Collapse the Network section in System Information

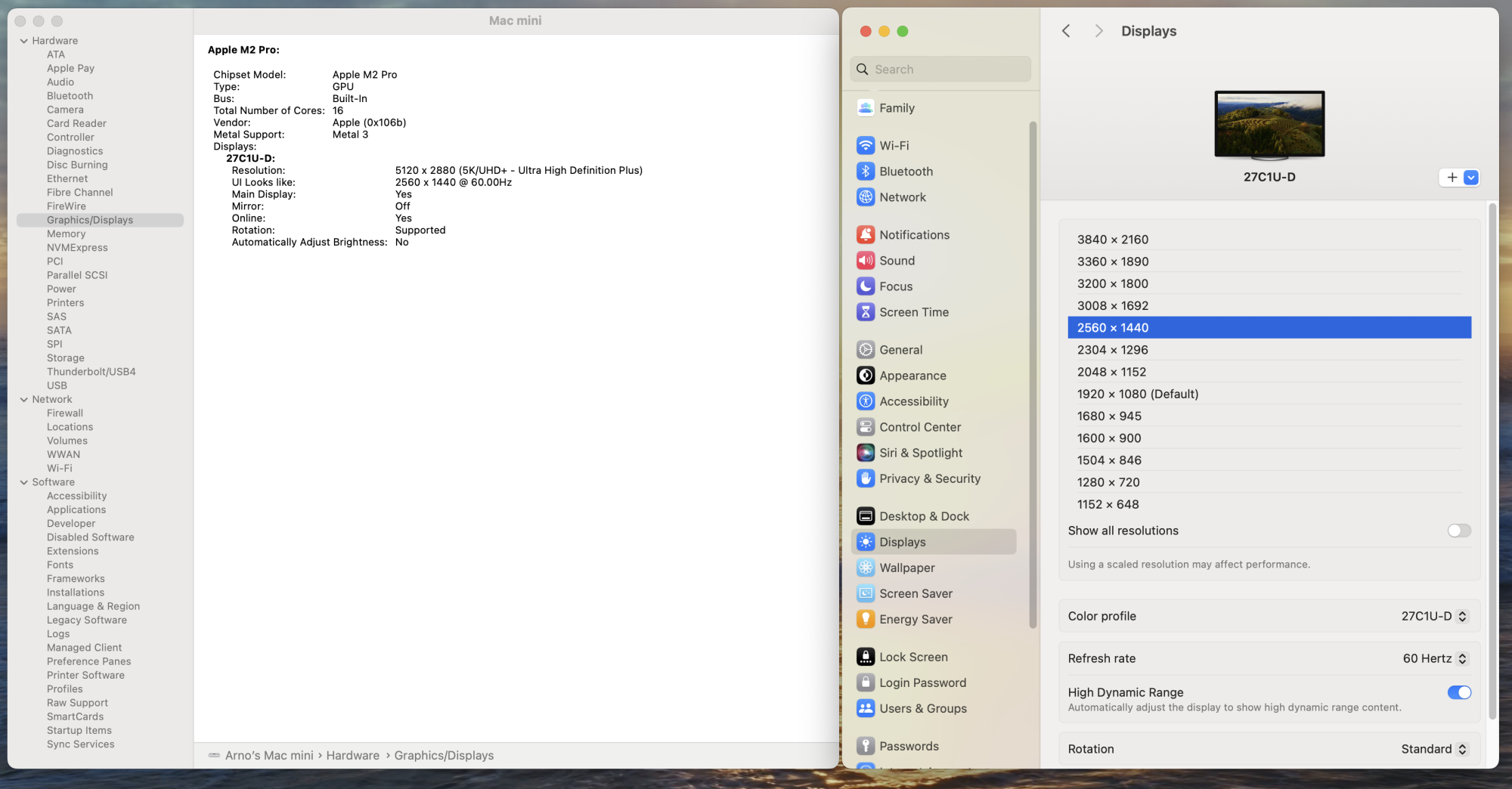(24, 400)
